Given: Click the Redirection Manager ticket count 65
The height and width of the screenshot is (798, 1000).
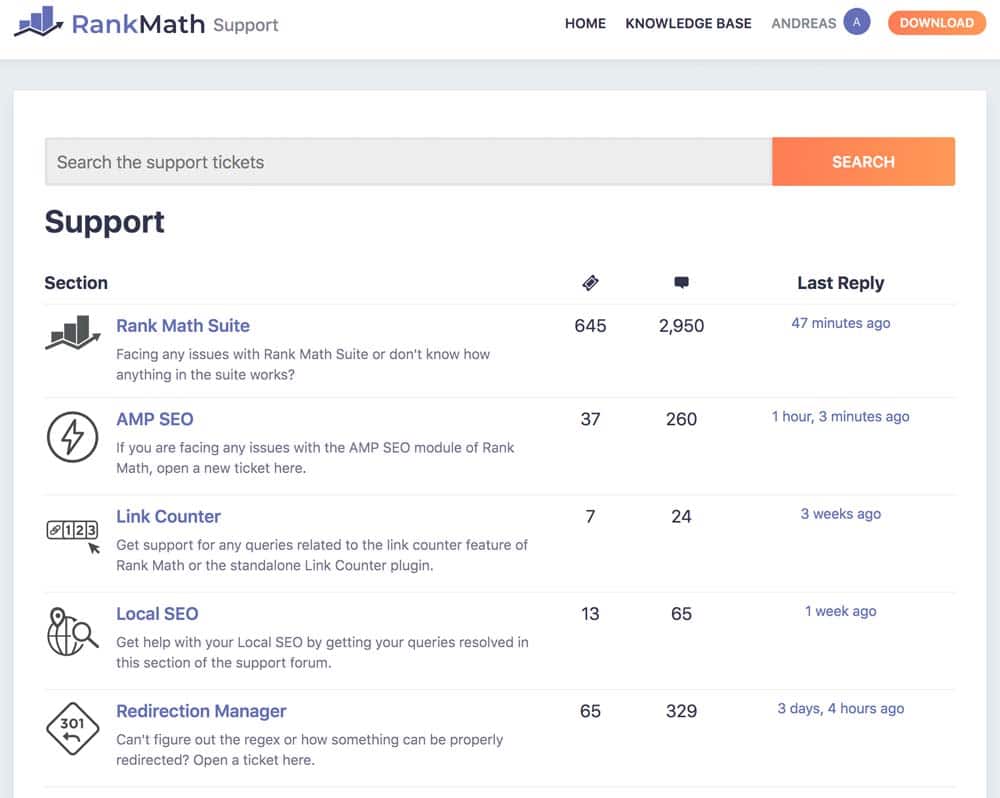Looking at the screenshot, I should point(590,711).
